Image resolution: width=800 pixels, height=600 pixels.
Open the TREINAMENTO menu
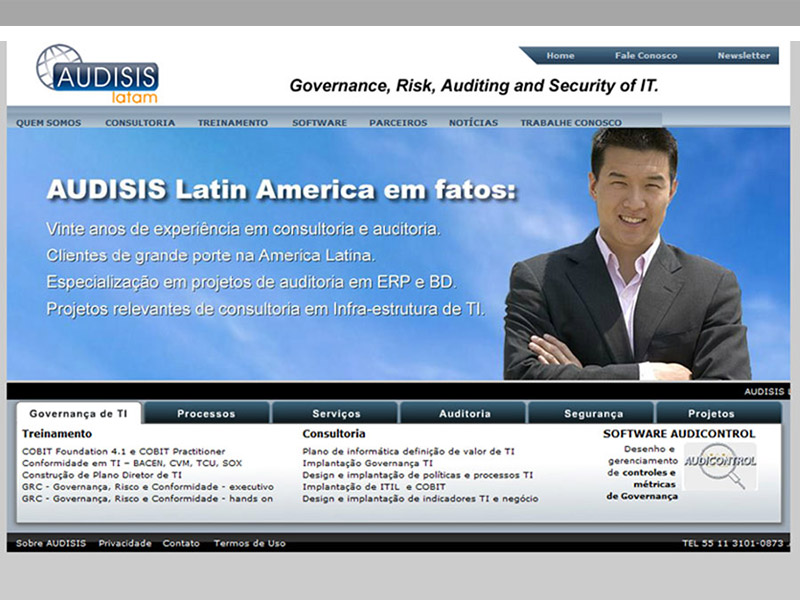[233, 123]
